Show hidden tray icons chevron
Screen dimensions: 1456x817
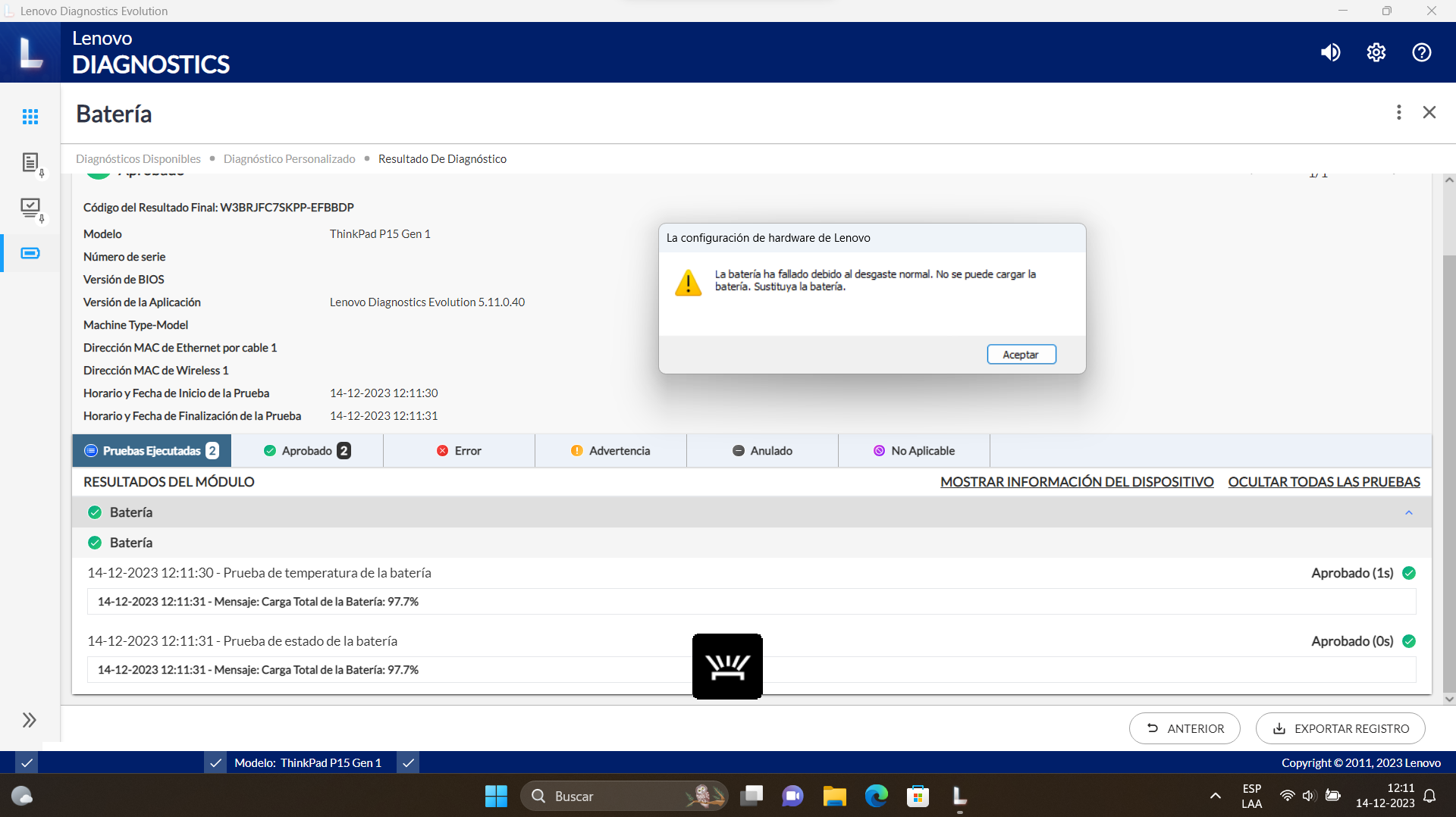1215,796
